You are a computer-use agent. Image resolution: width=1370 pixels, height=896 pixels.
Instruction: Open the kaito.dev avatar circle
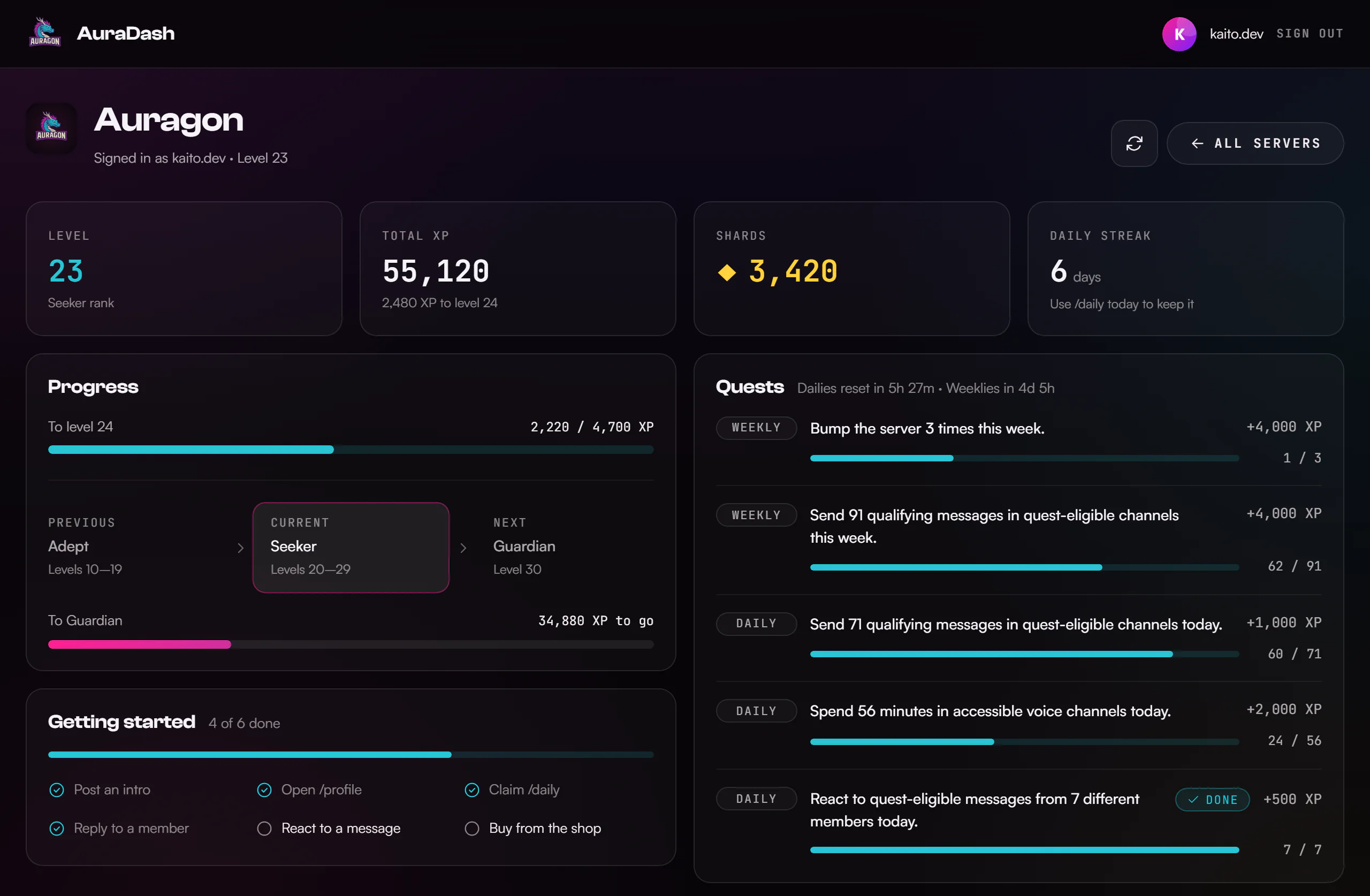click(x=1178, y=34)
